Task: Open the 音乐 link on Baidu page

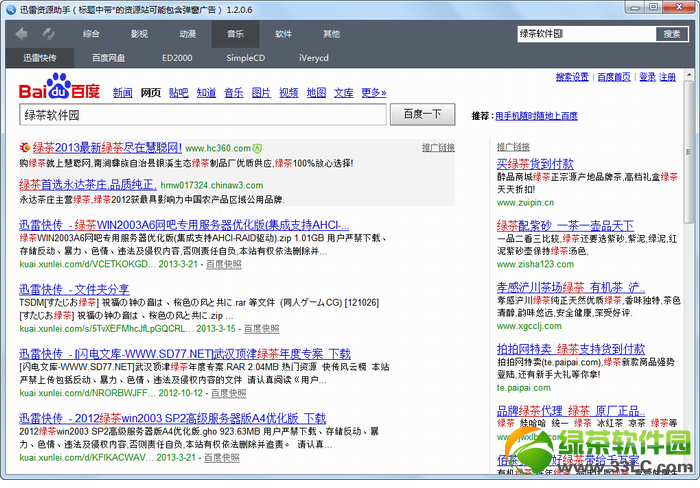Action: tap(234, 92)
